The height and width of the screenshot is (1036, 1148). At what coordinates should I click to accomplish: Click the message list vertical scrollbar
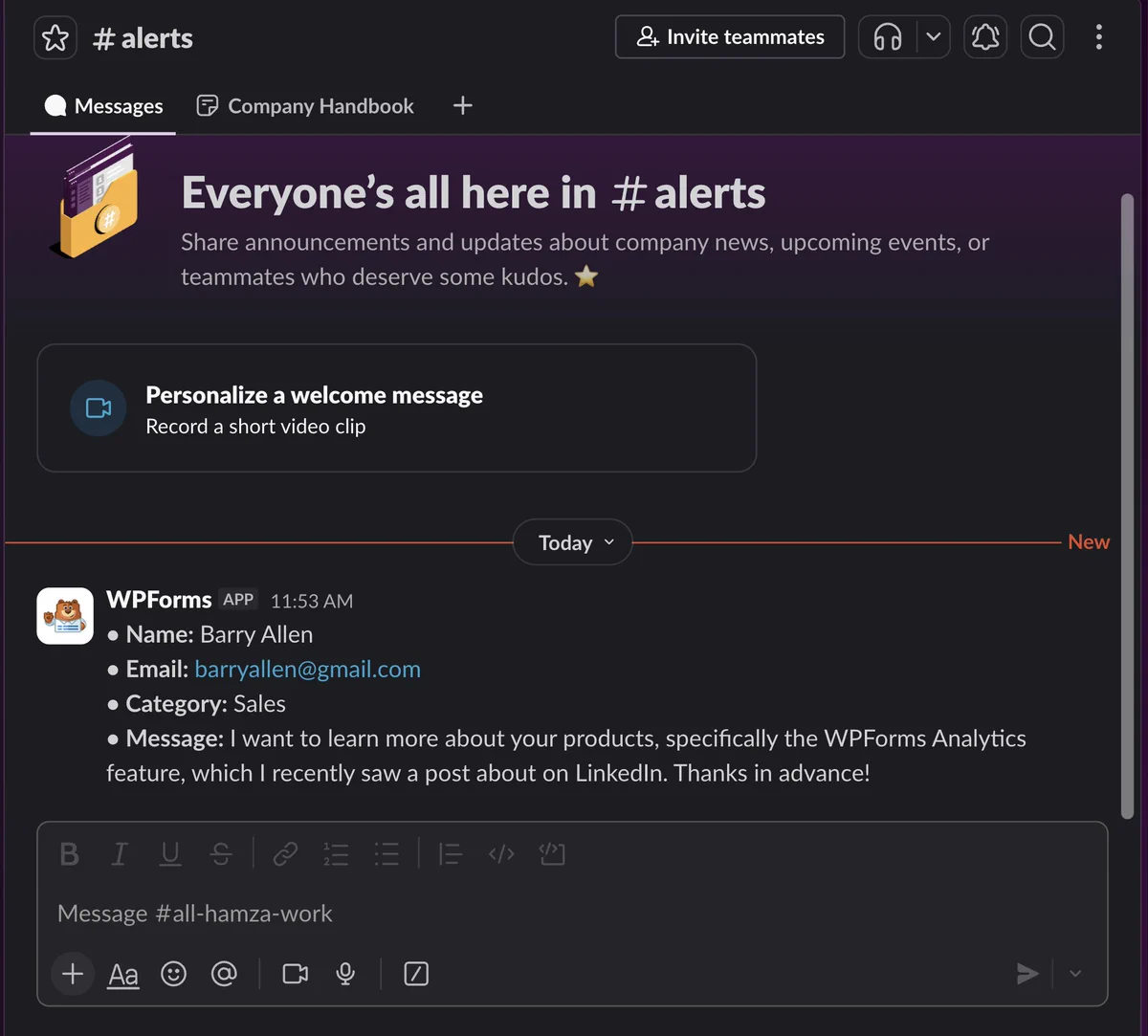point(1127,504)
